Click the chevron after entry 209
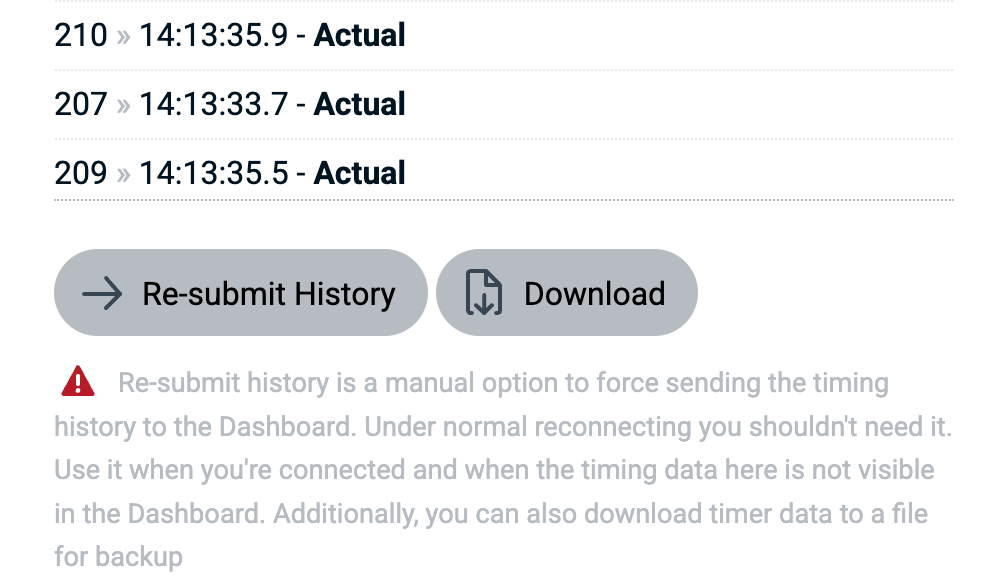The image size is (984, 580). pyautogui.click(x=123, y=174)
